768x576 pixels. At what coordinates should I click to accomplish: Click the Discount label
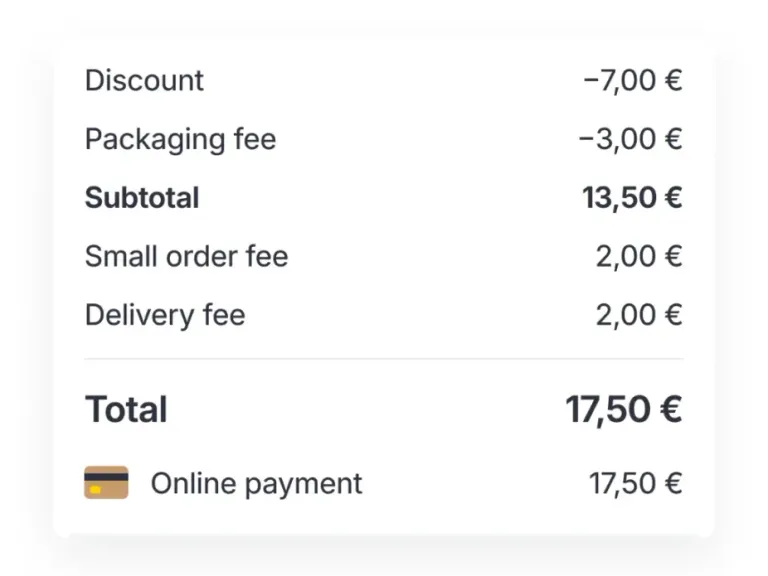pyautogui.click(x=144, y=80)
